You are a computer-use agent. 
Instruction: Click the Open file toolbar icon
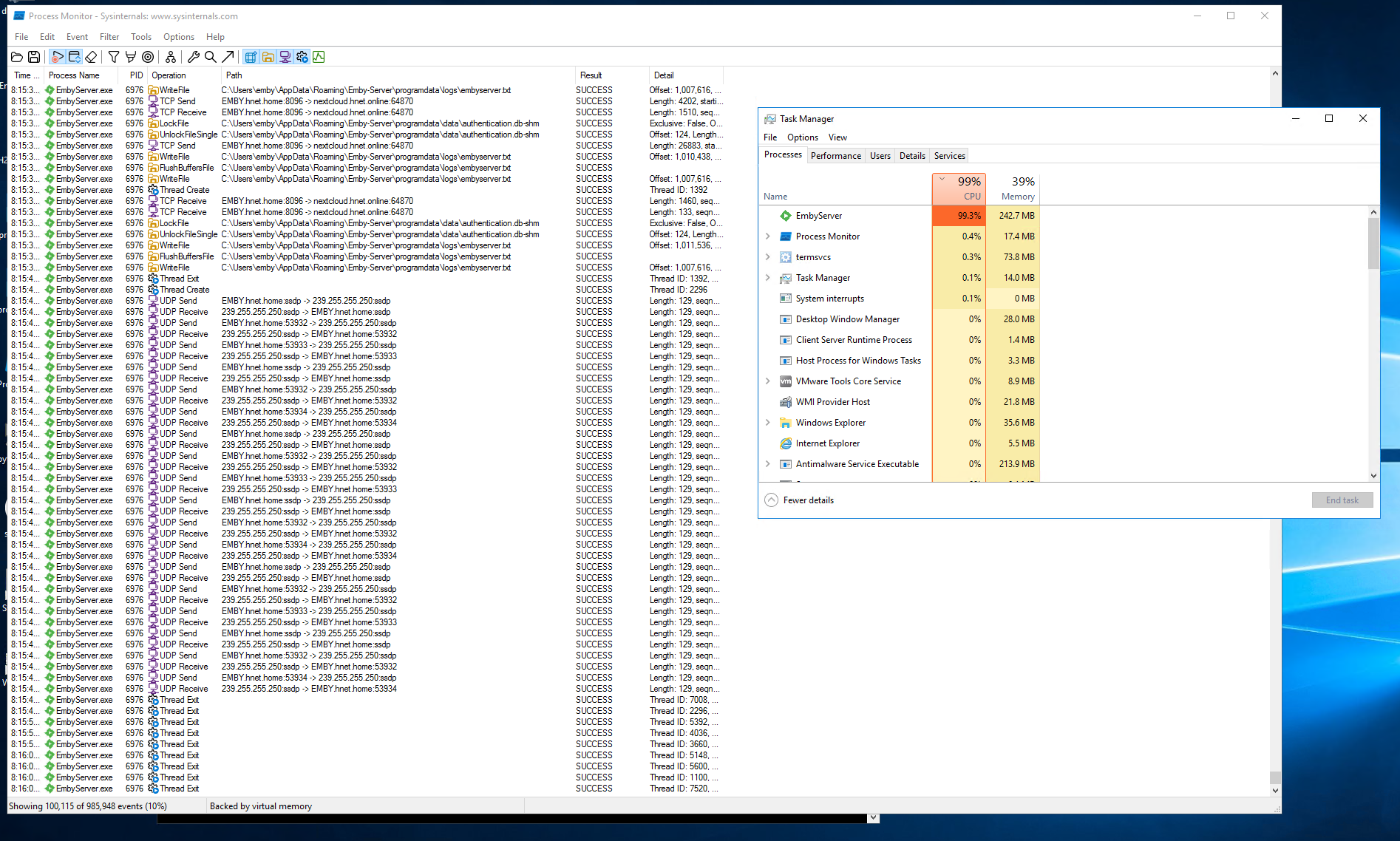(17, 57)
